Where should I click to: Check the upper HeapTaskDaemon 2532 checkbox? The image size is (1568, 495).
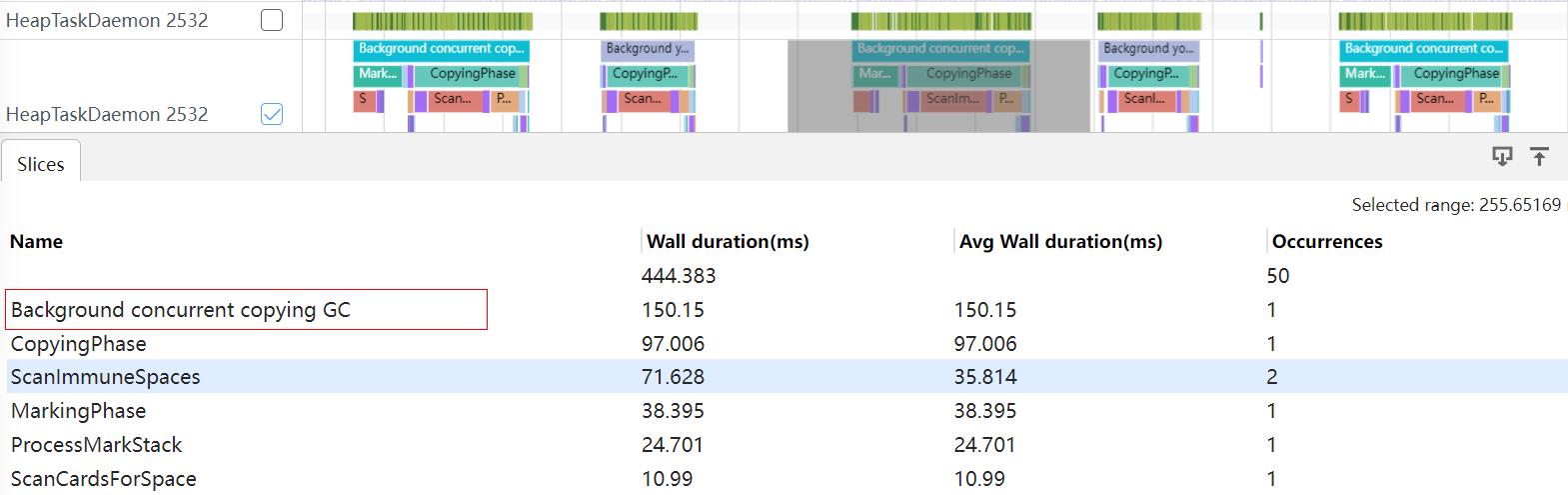(x=272, y=20)
